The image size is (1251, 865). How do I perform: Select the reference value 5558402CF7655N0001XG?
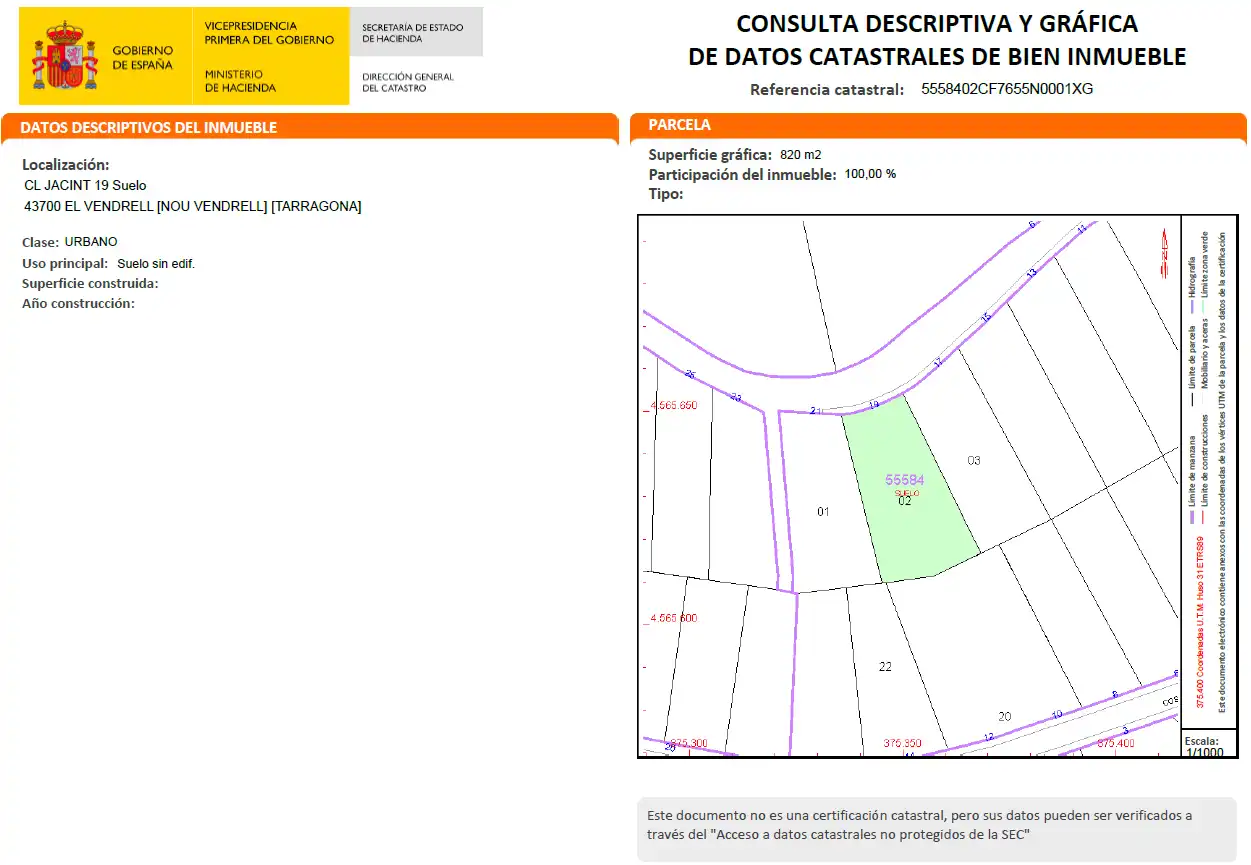(1007, 89)
